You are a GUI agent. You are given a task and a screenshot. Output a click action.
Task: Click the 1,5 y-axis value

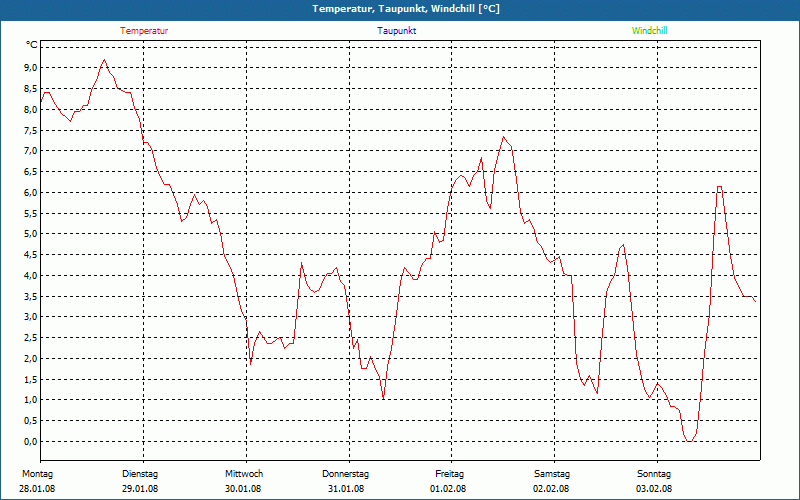(31, 379)
